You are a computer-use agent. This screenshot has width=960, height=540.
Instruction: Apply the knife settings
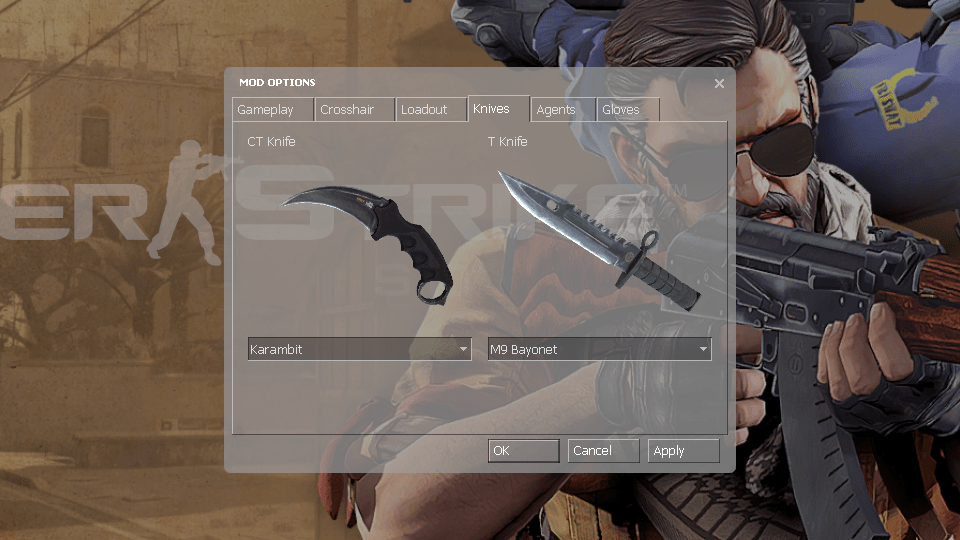coord(683,451)
